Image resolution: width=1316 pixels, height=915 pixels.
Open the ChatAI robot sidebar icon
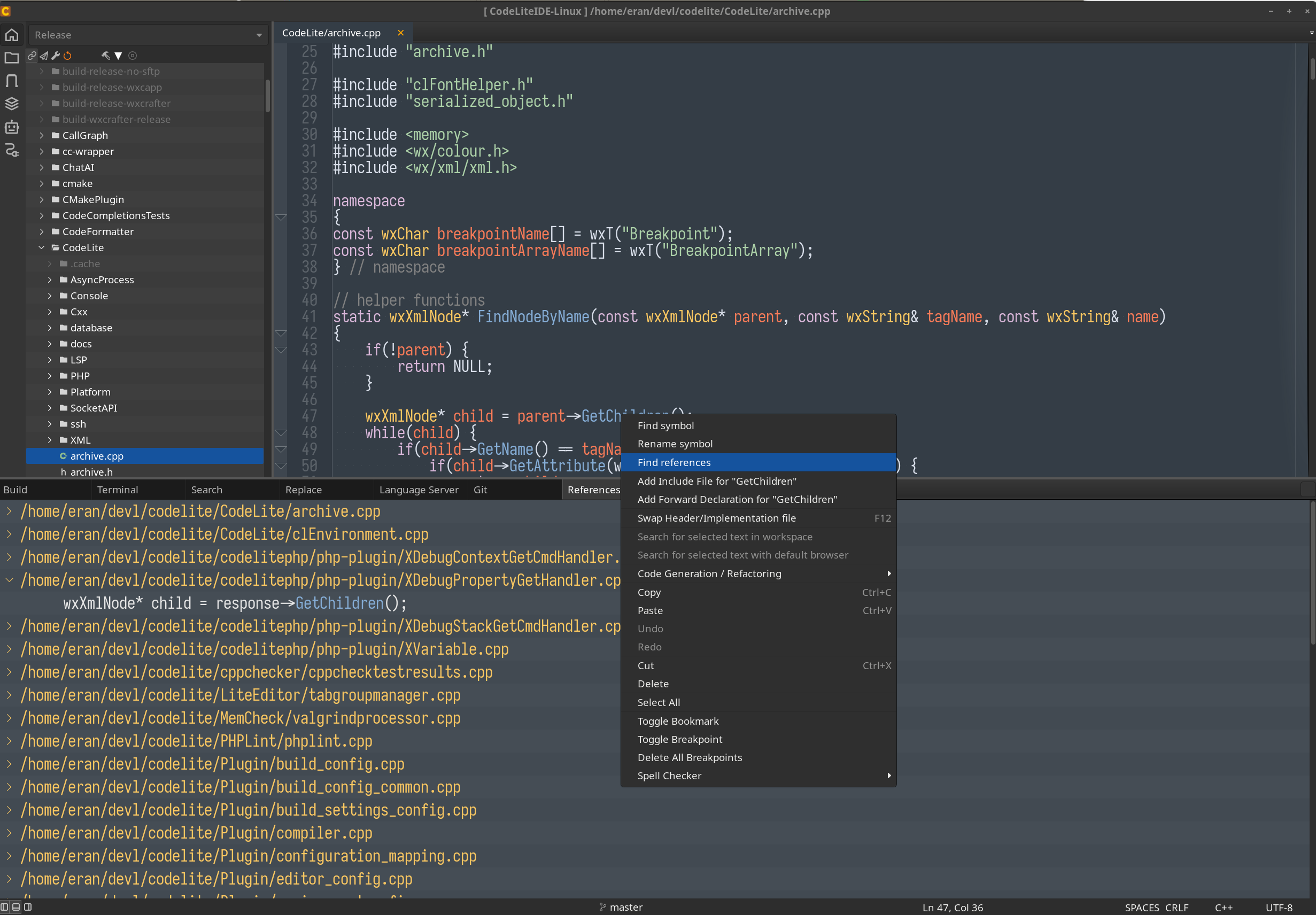pos(11,127)
